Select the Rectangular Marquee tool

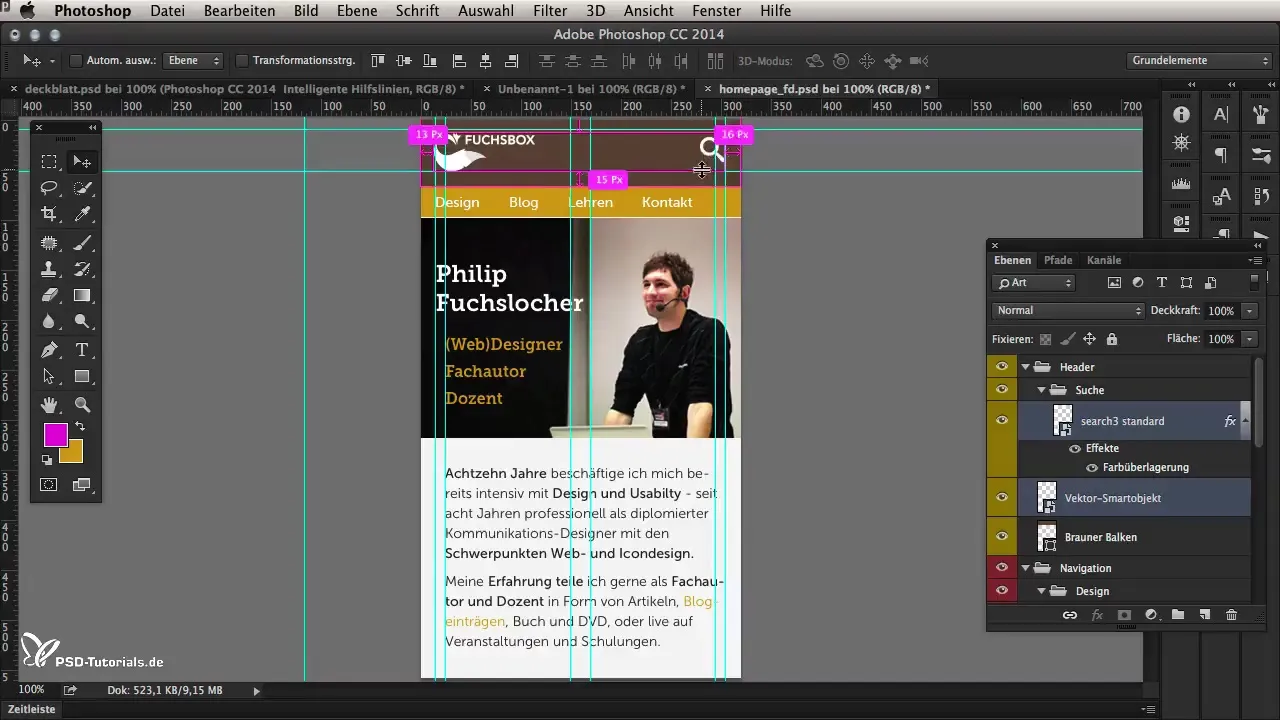click(48, 161)
